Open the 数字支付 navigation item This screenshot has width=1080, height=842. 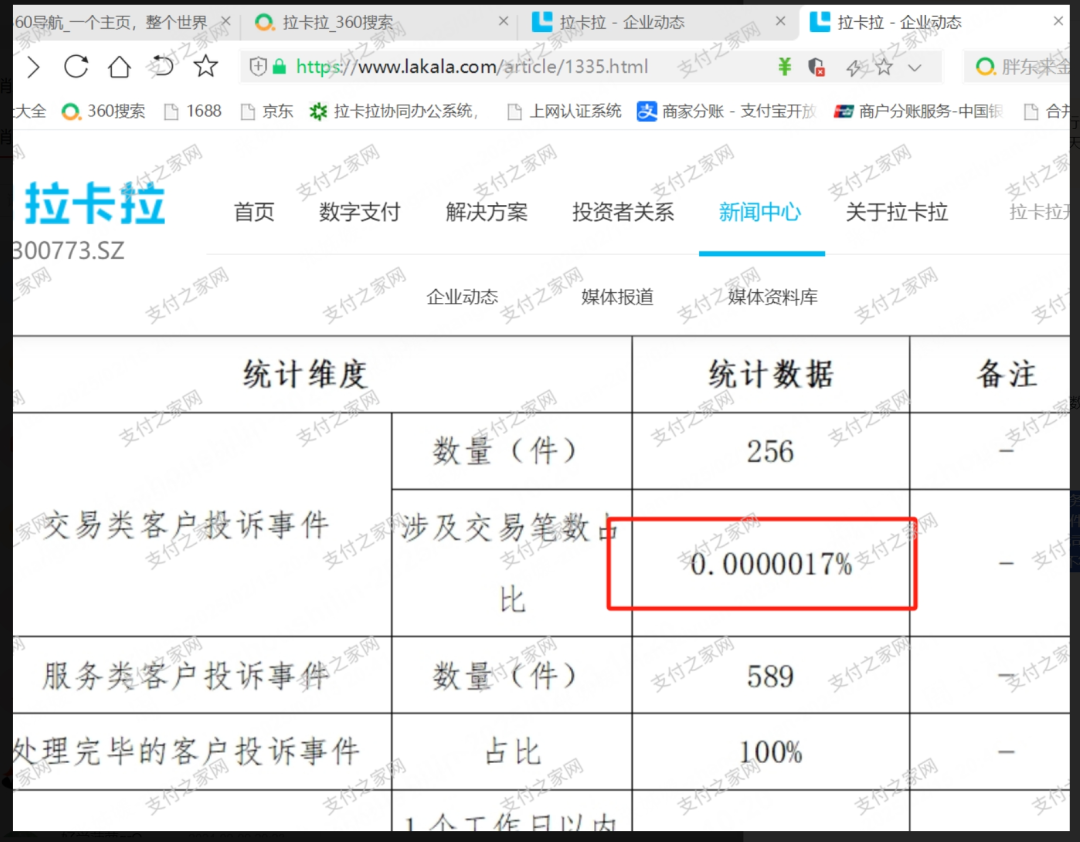coord(360,212)
